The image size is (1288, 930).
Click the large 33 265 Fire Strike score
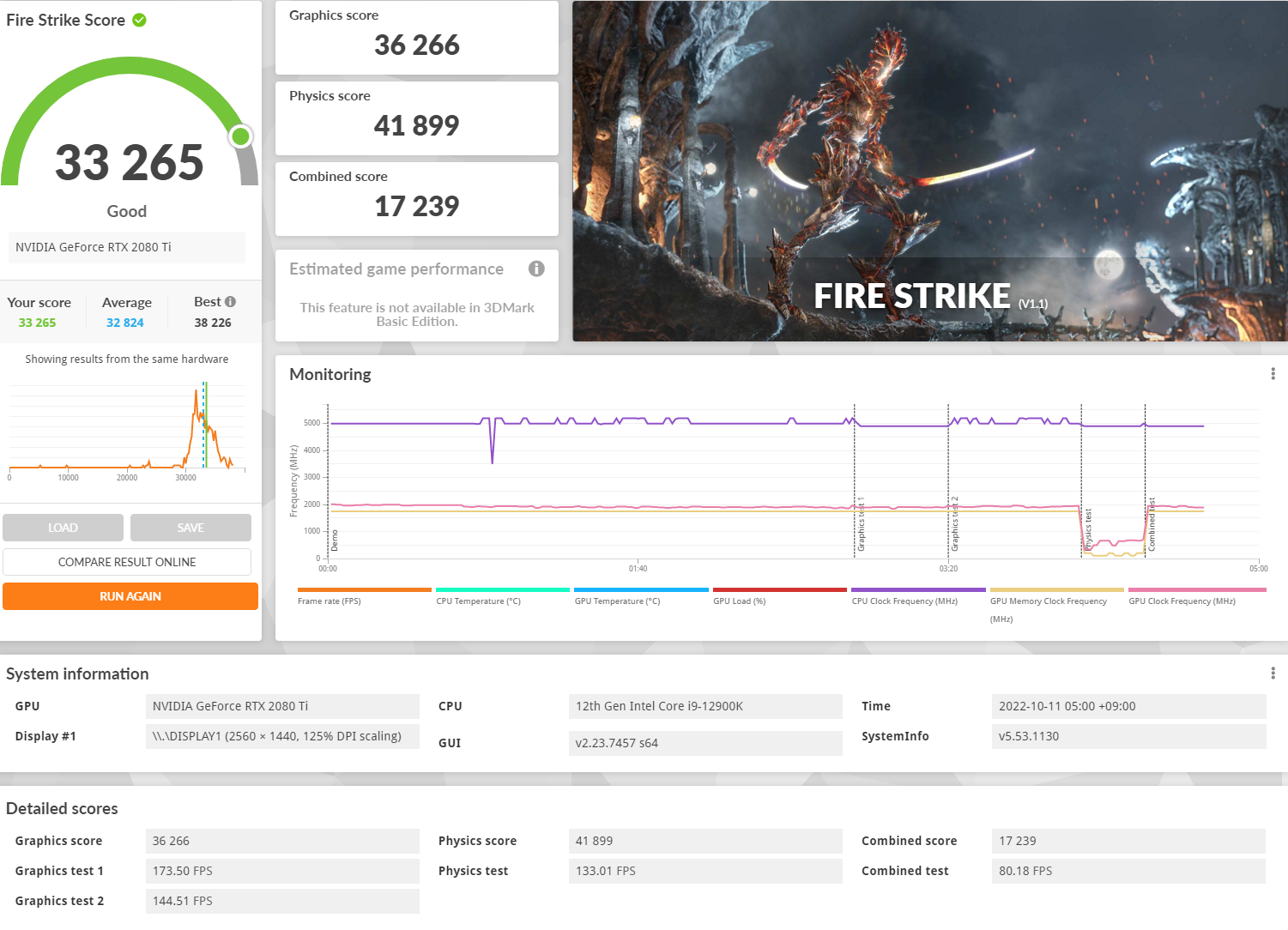[130, 162]
